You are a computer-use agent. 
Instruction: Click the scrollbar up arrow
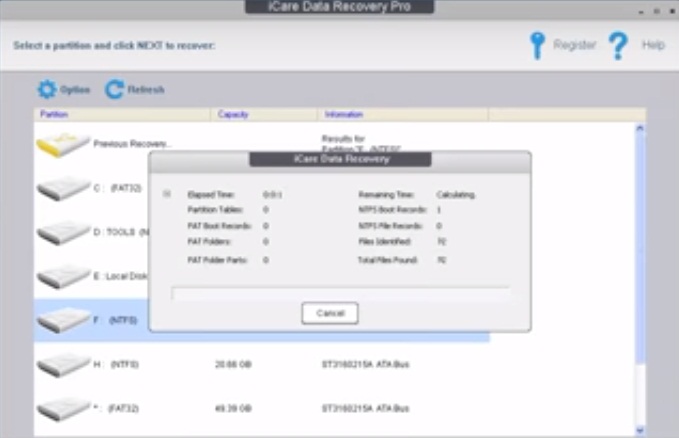click(x=640, y=128)
